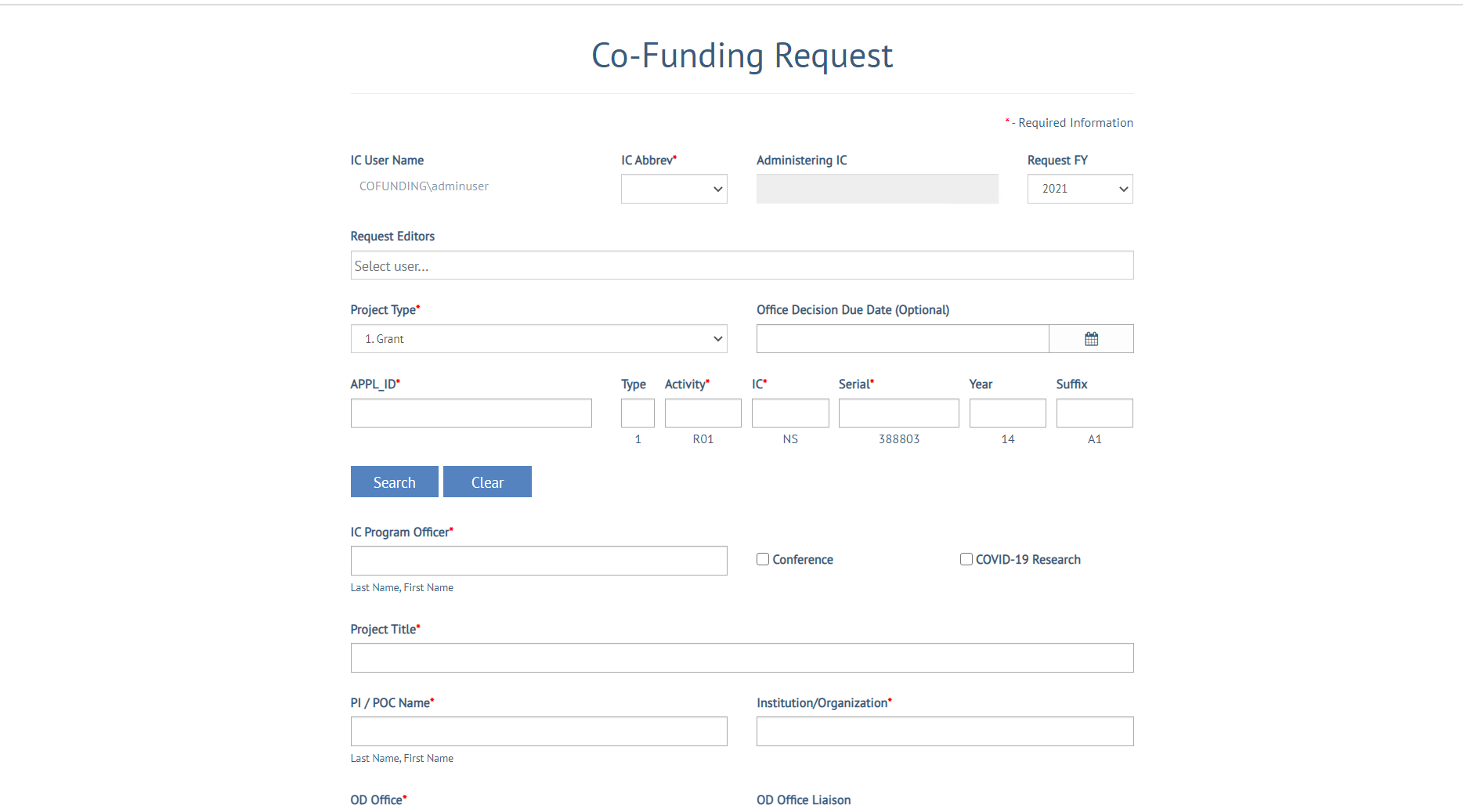1463x812 pixels.
Task: Select the Activity code input box
Action: click(703, 413)
